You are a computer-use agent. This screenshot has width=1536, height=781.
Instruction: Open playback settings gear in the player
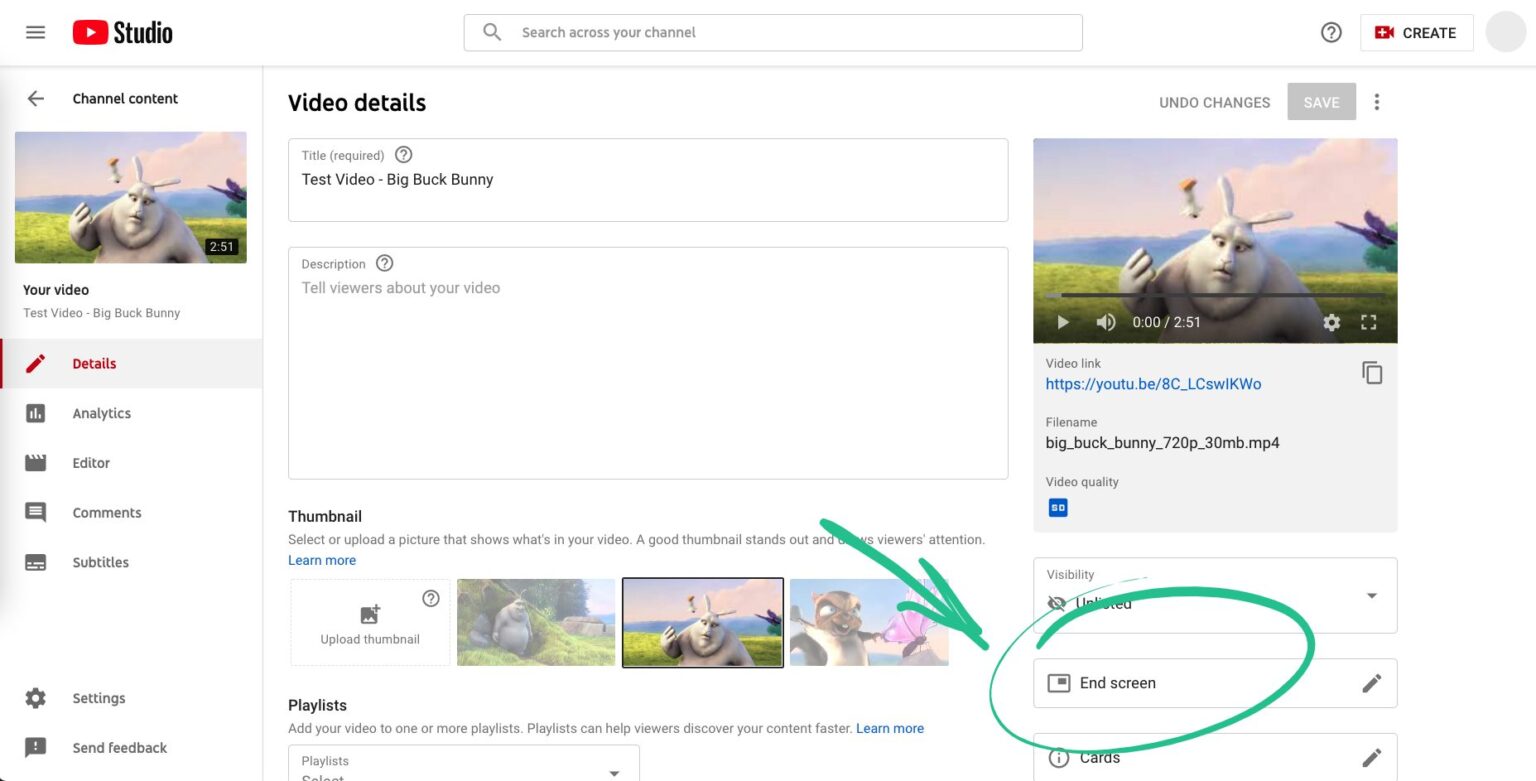(1331, 322)
